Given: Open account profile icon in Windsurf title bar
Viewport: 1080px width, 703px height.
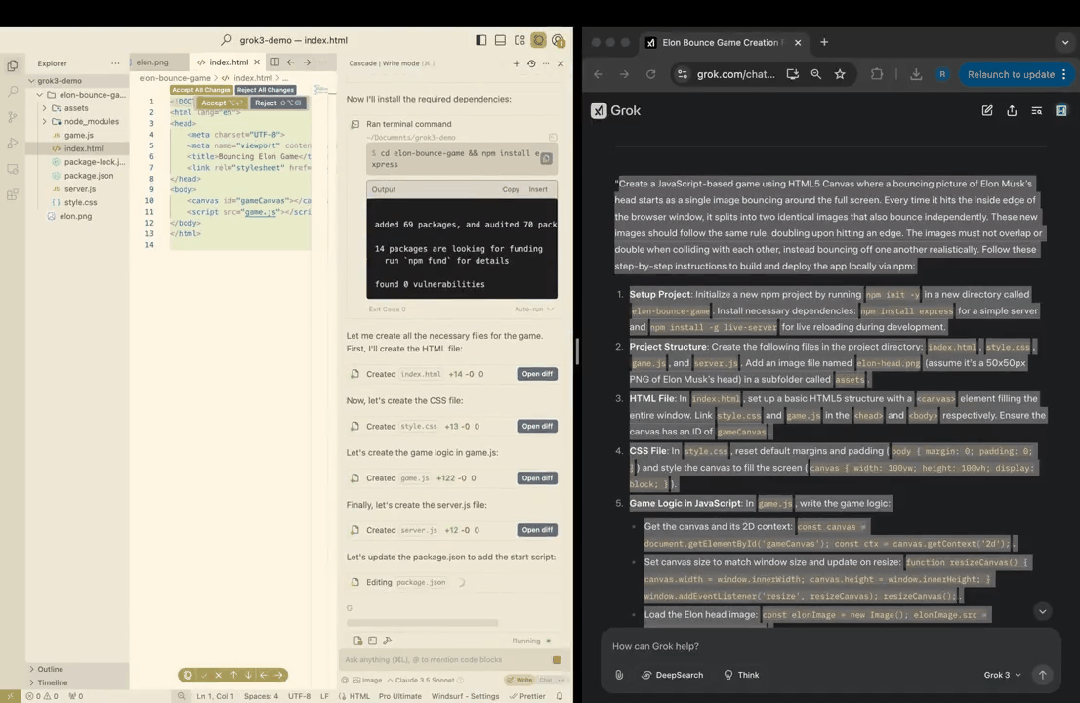Looking at the screenshot, I should click(559, 41).
